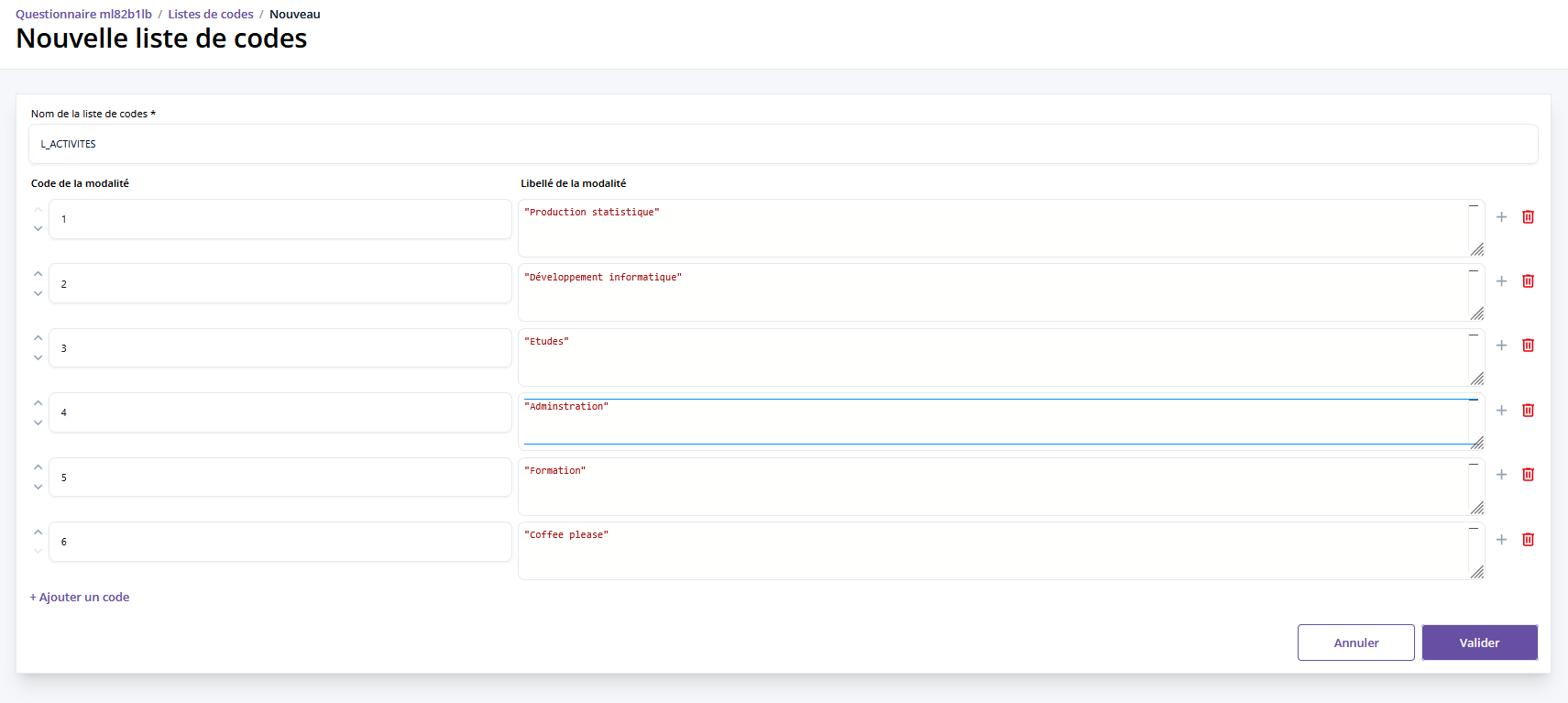
Task: Delete the "Coffee please" code row
Action: [x=1528, y=540]
